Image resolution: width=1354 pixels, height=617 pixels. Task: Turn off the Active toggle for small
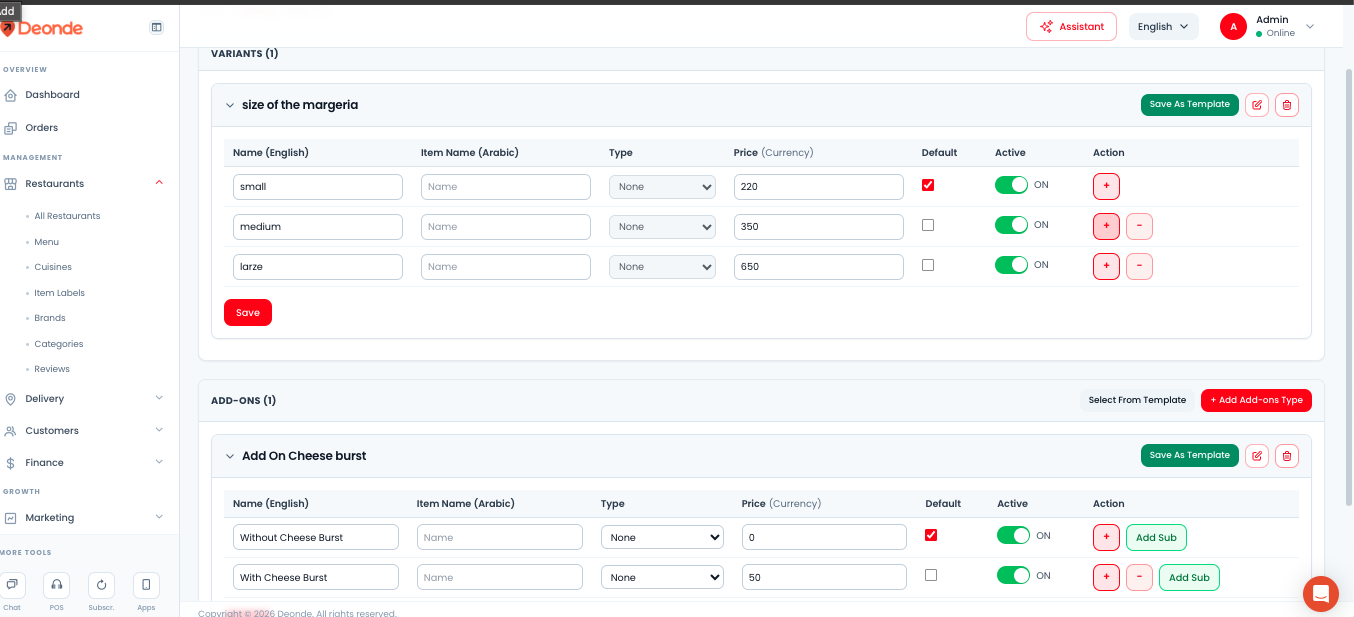point(1011,185)
